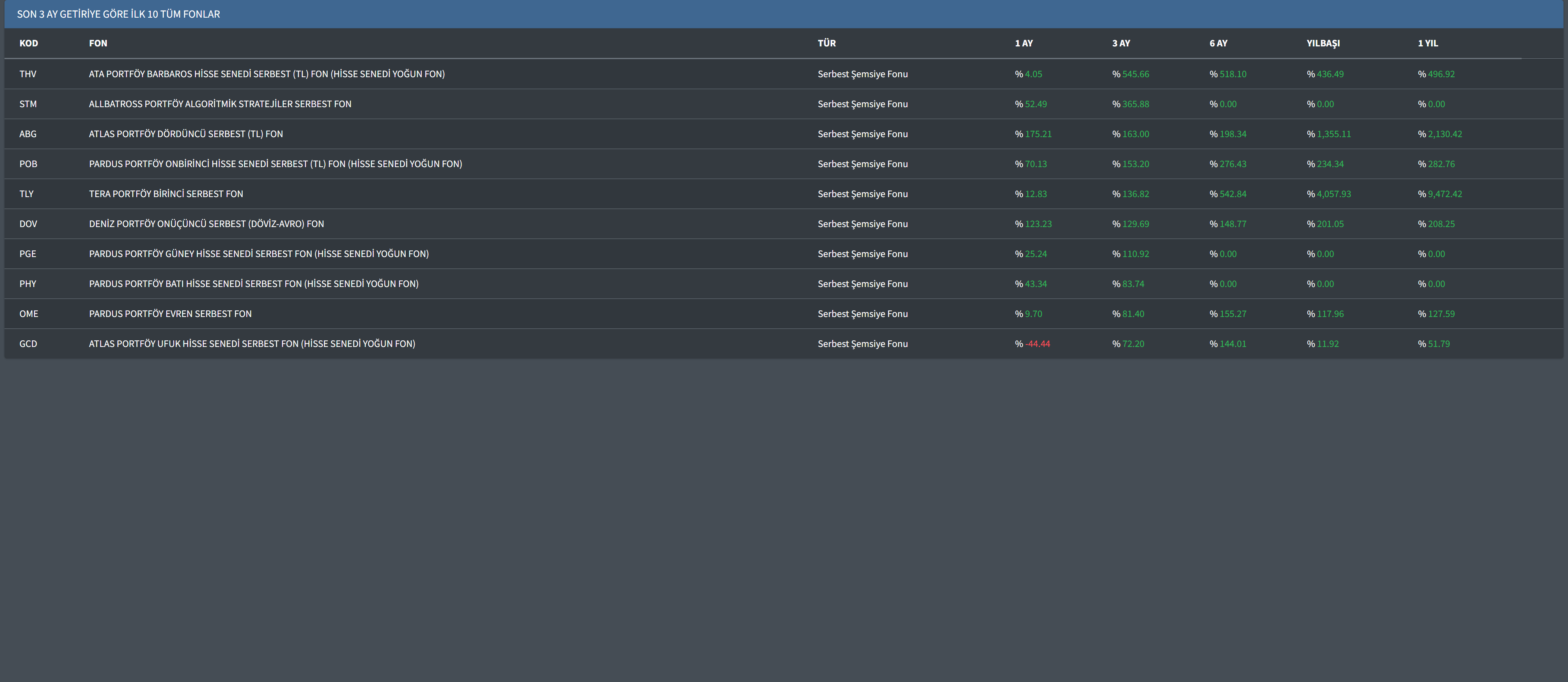
Task: Select the 1 AY column header
Action: [1024, 43]
